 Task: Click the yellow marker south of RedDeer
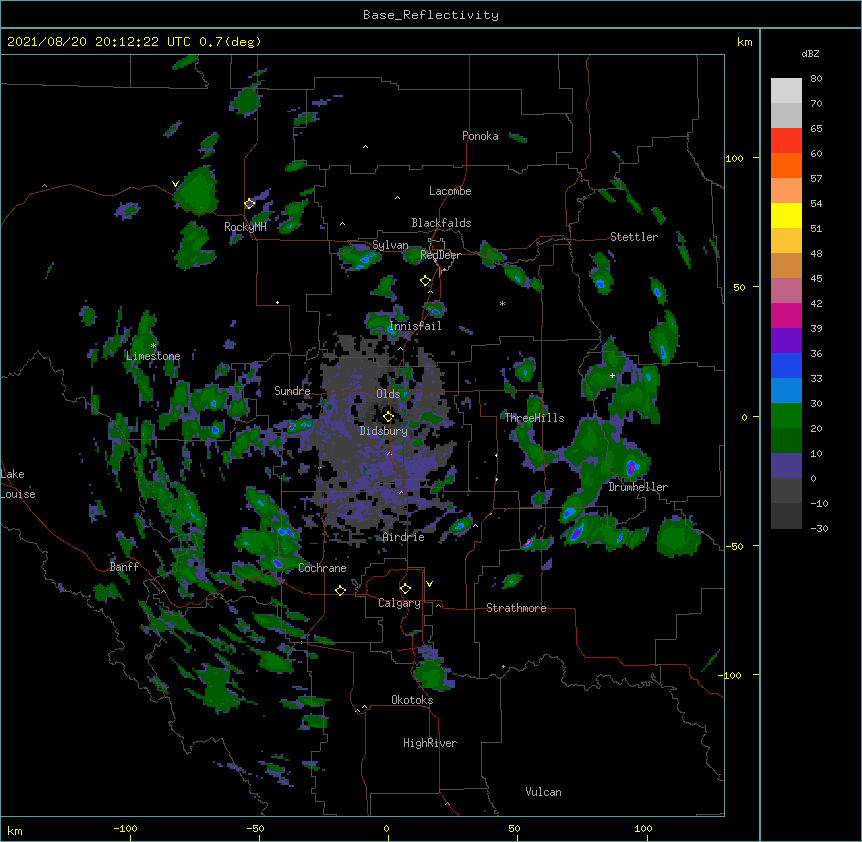pyautogui.click(x=426, y=281)
